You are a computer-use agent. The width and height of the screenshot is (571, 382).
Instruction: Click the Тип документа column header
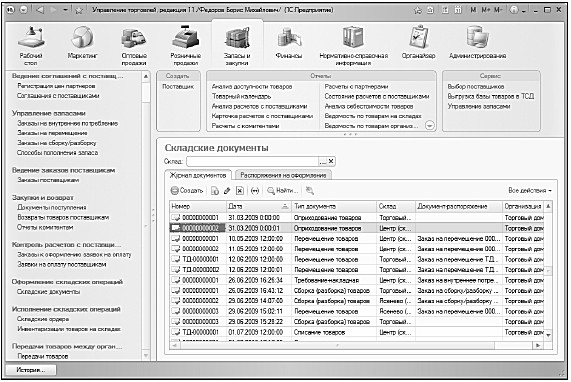[x=334, y=206]
